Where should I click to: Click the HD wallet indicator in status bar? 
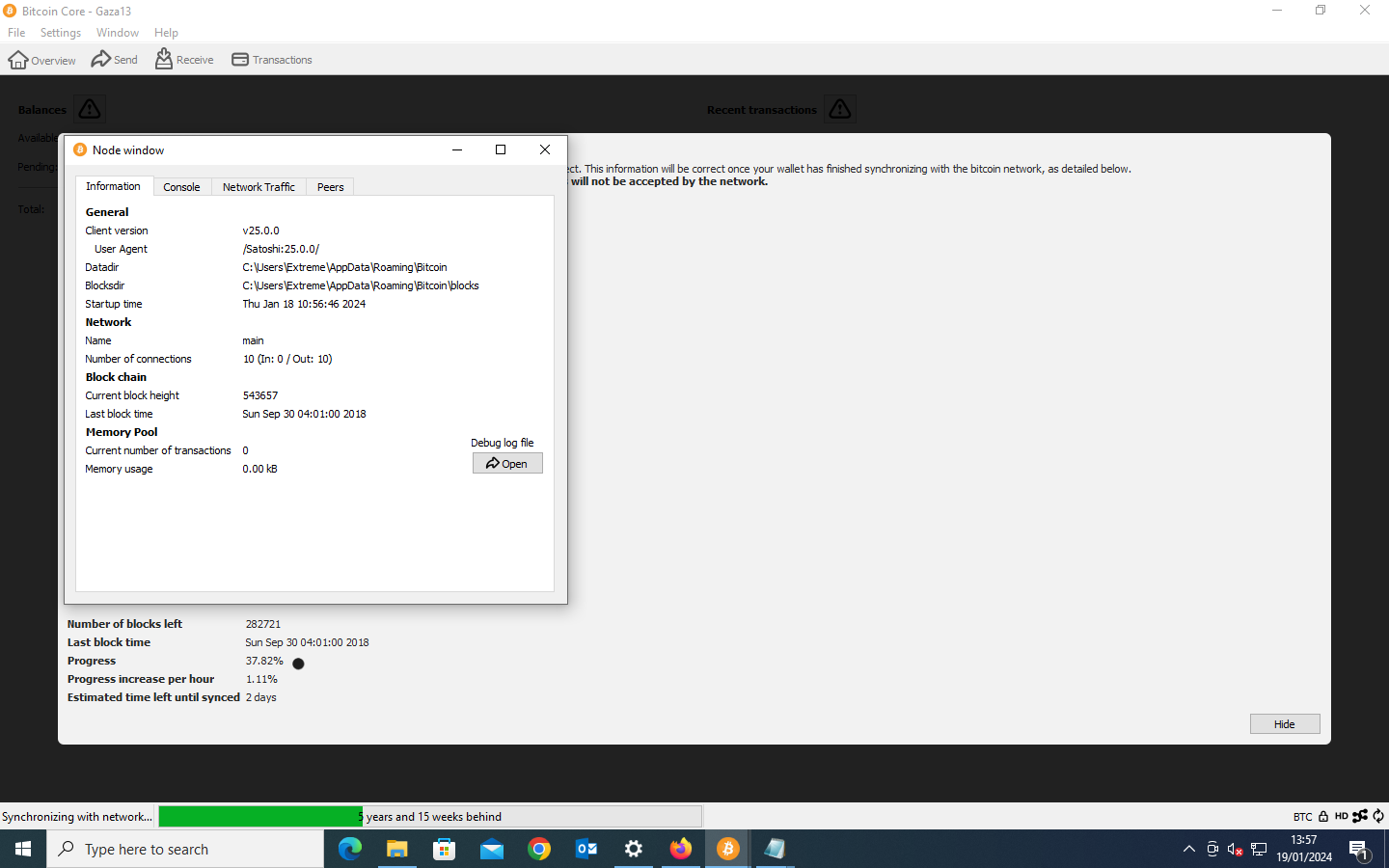[x=1342, y=817]
